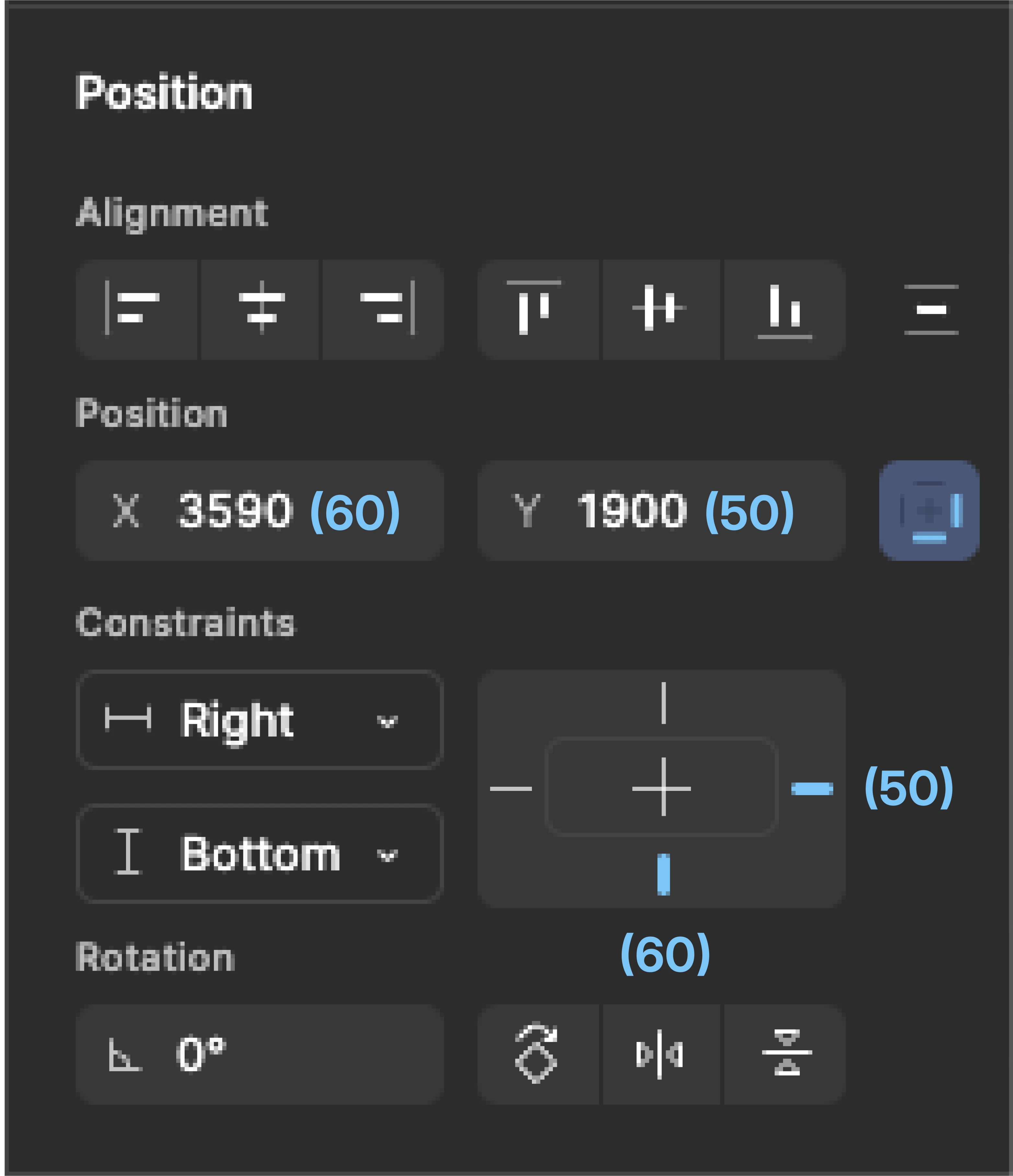This screenshot has height=1176, width=1013.
Task: Click the align left icon
Action: pos(137,310)
